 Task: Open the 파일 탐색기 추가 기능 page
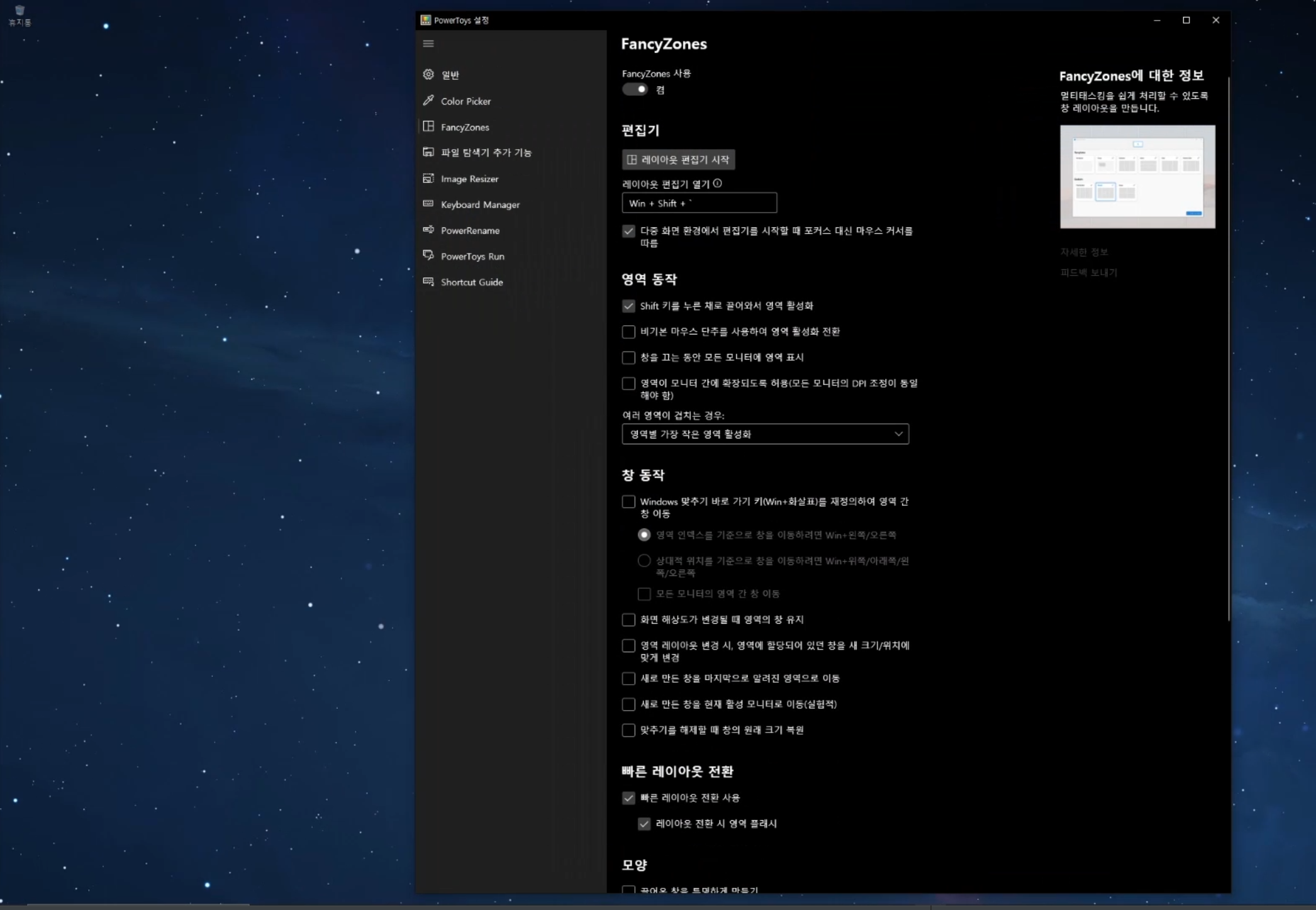511,153
